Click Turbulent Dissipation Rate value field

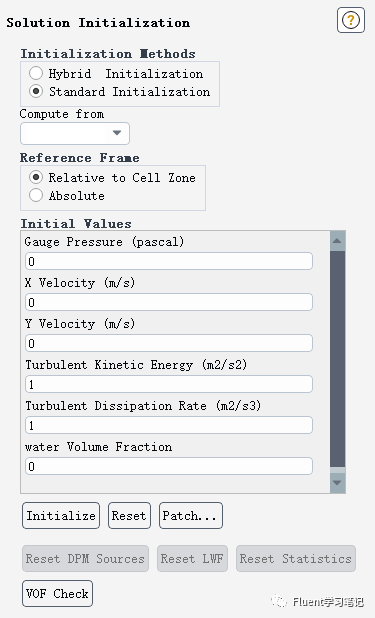(169, 425)
